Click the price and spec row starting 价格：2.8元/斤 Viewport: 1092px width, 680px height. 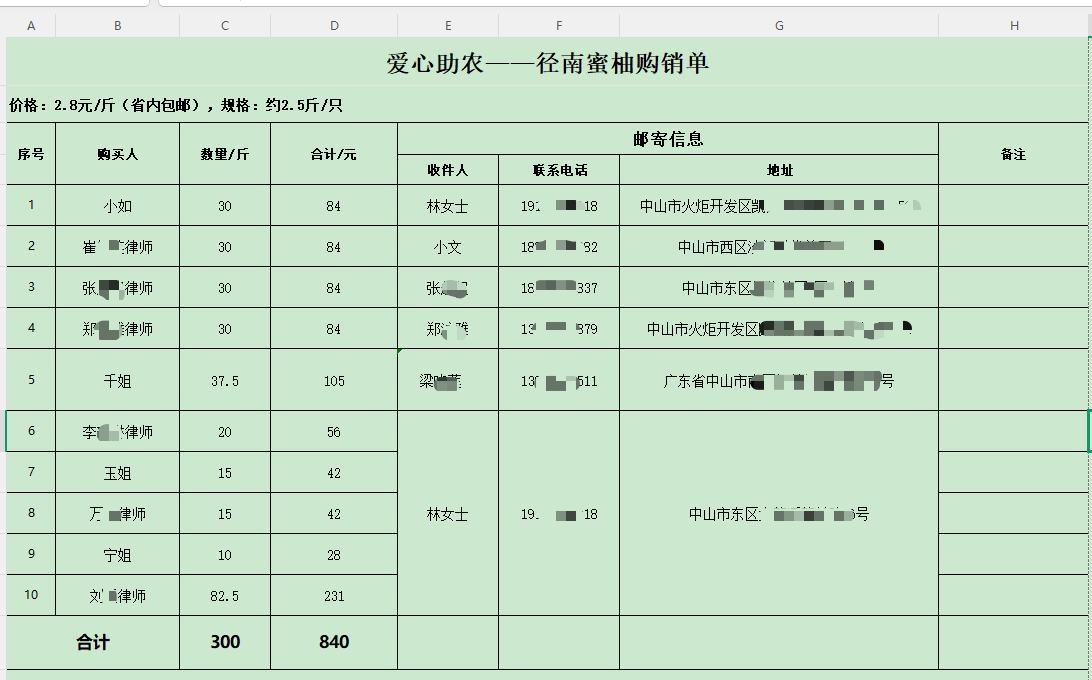(x=176, y=105)
